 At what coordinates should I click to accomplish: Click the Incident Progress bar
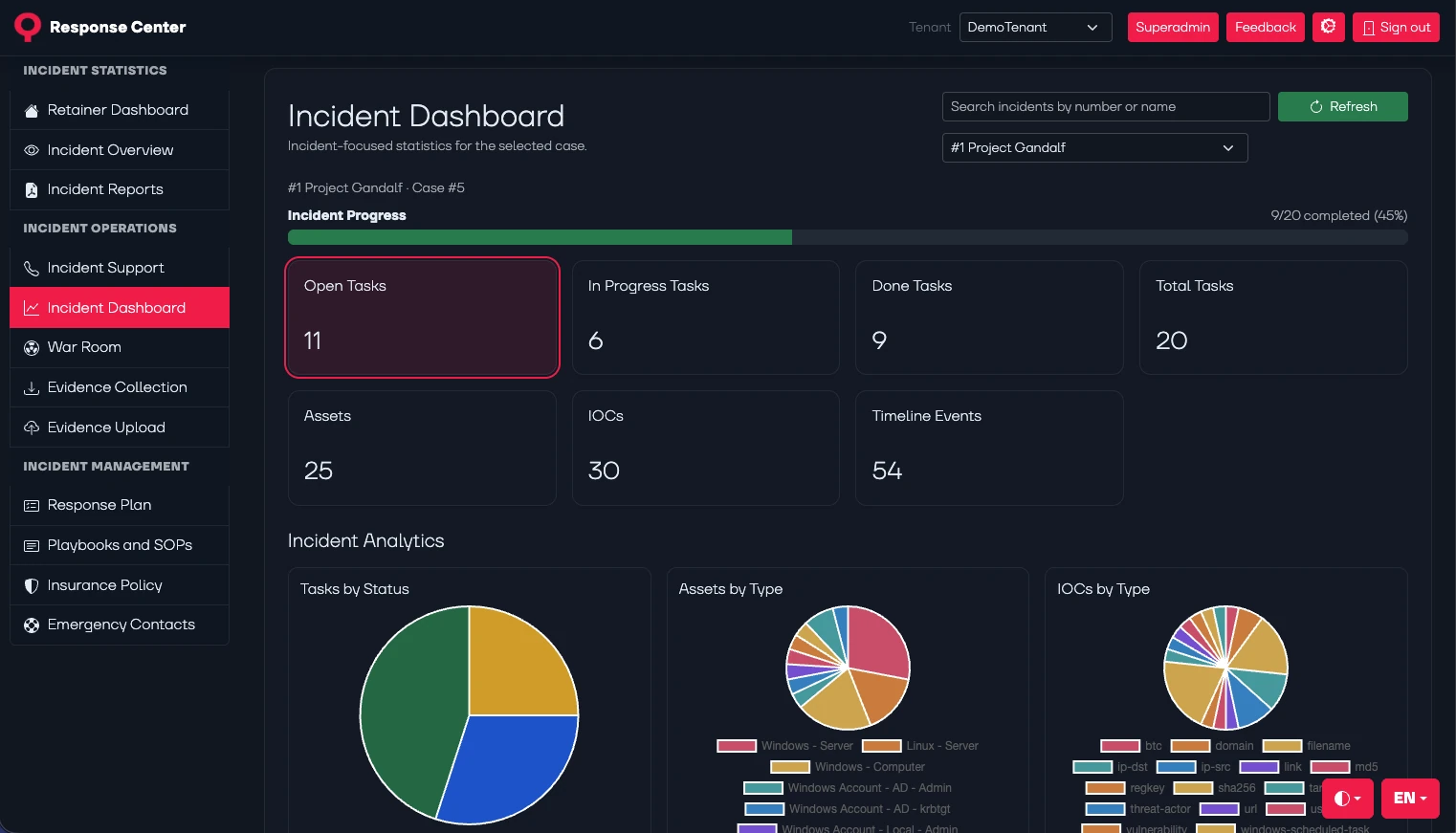pos(848,237)
